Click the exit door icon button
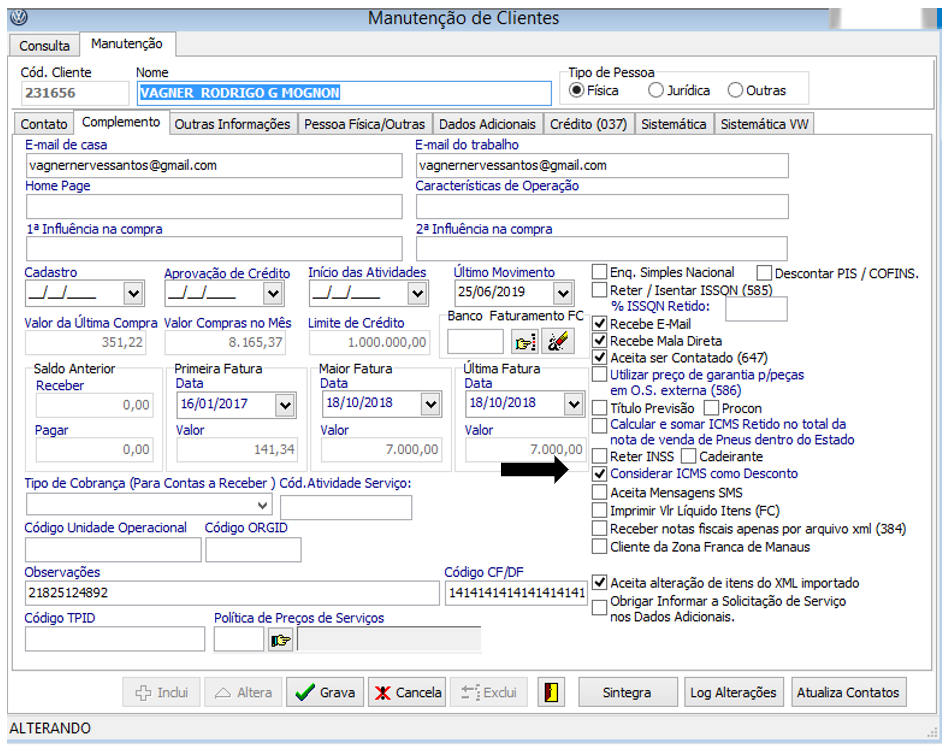Screen dimensions: 949x752 [x=551, y=692]
